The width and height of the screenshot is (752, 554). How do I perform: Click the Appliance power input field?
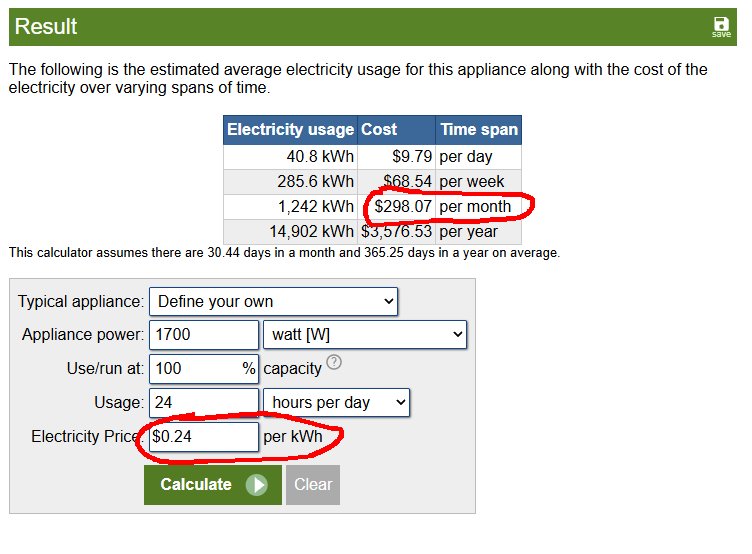(204, 335)
